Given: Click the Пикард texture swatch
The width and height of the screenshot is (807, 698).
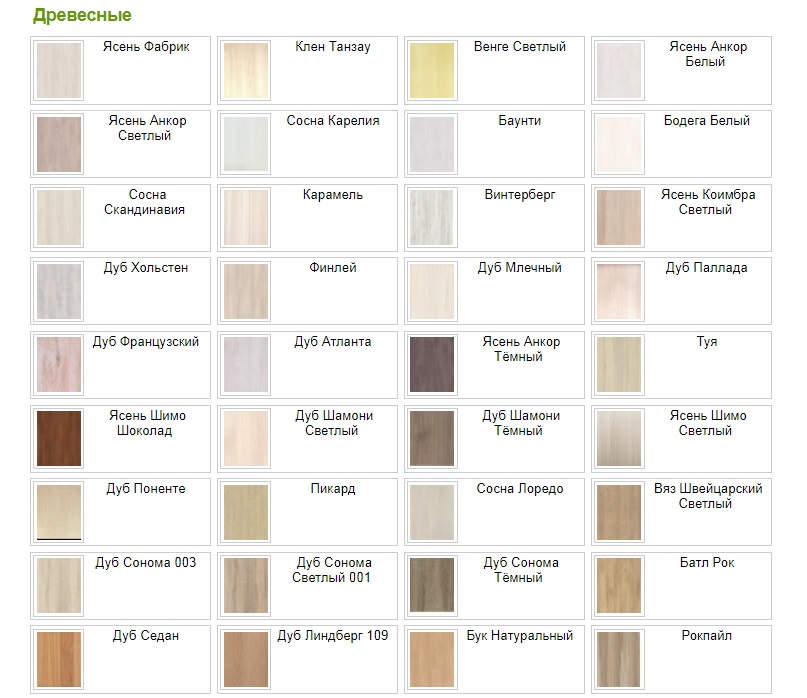Looking at the screenshot, I should [246, 512].
